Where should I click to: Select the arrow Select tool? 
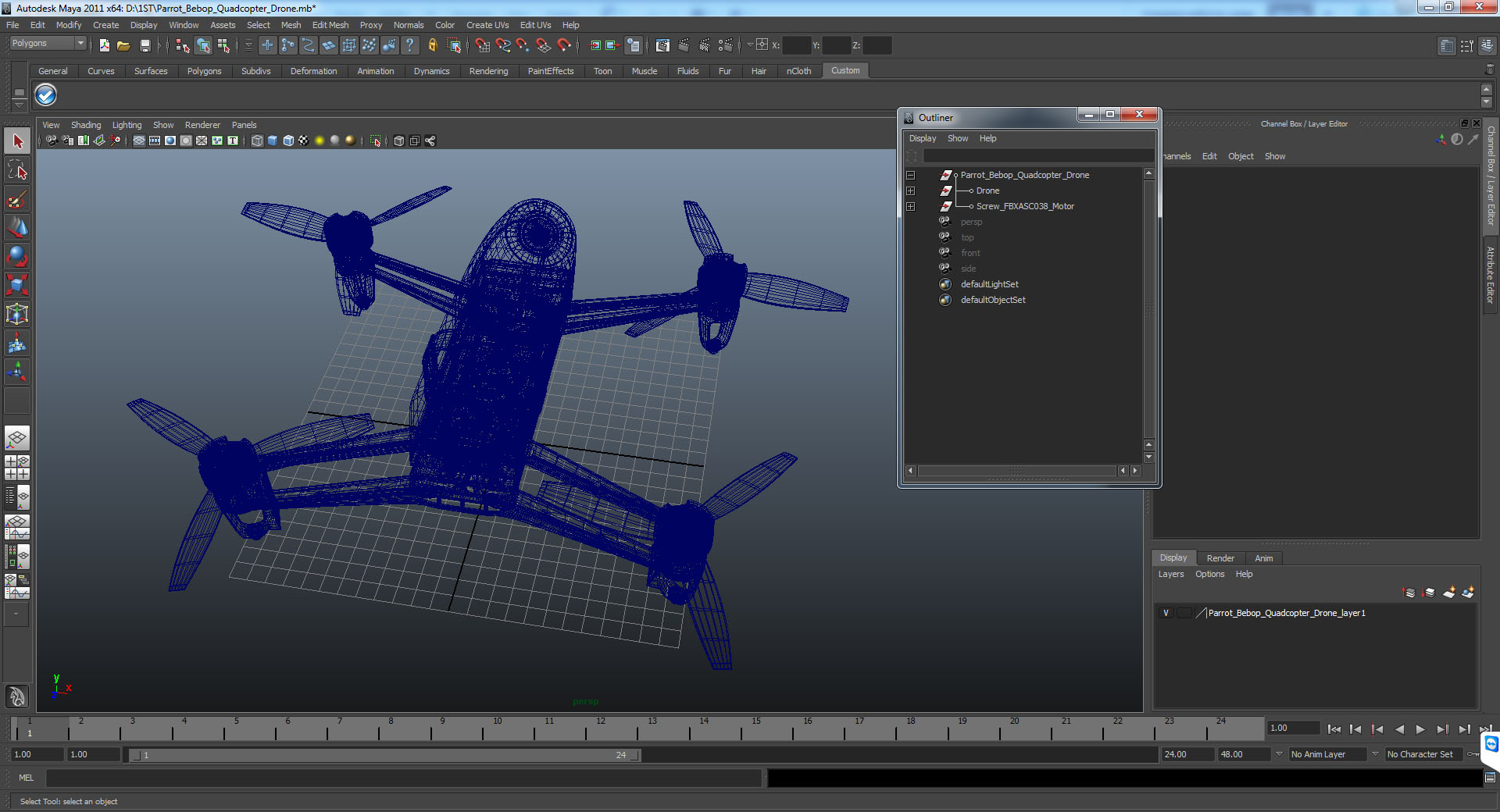(17, 141)
